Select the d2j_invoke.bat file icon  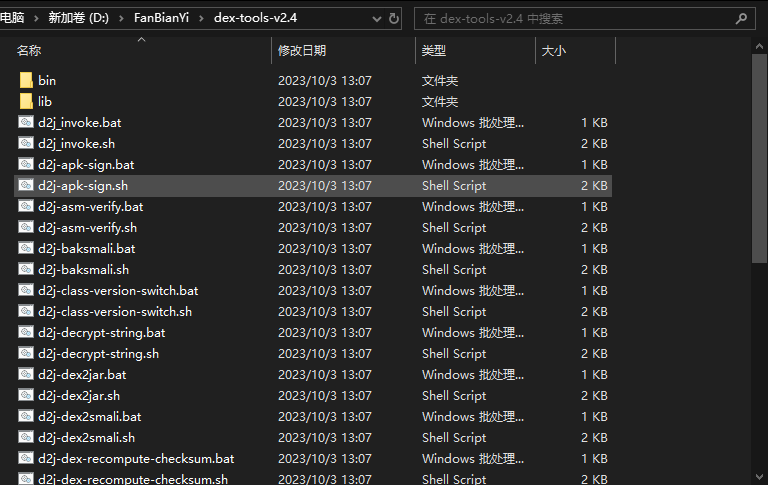(26, 122)
